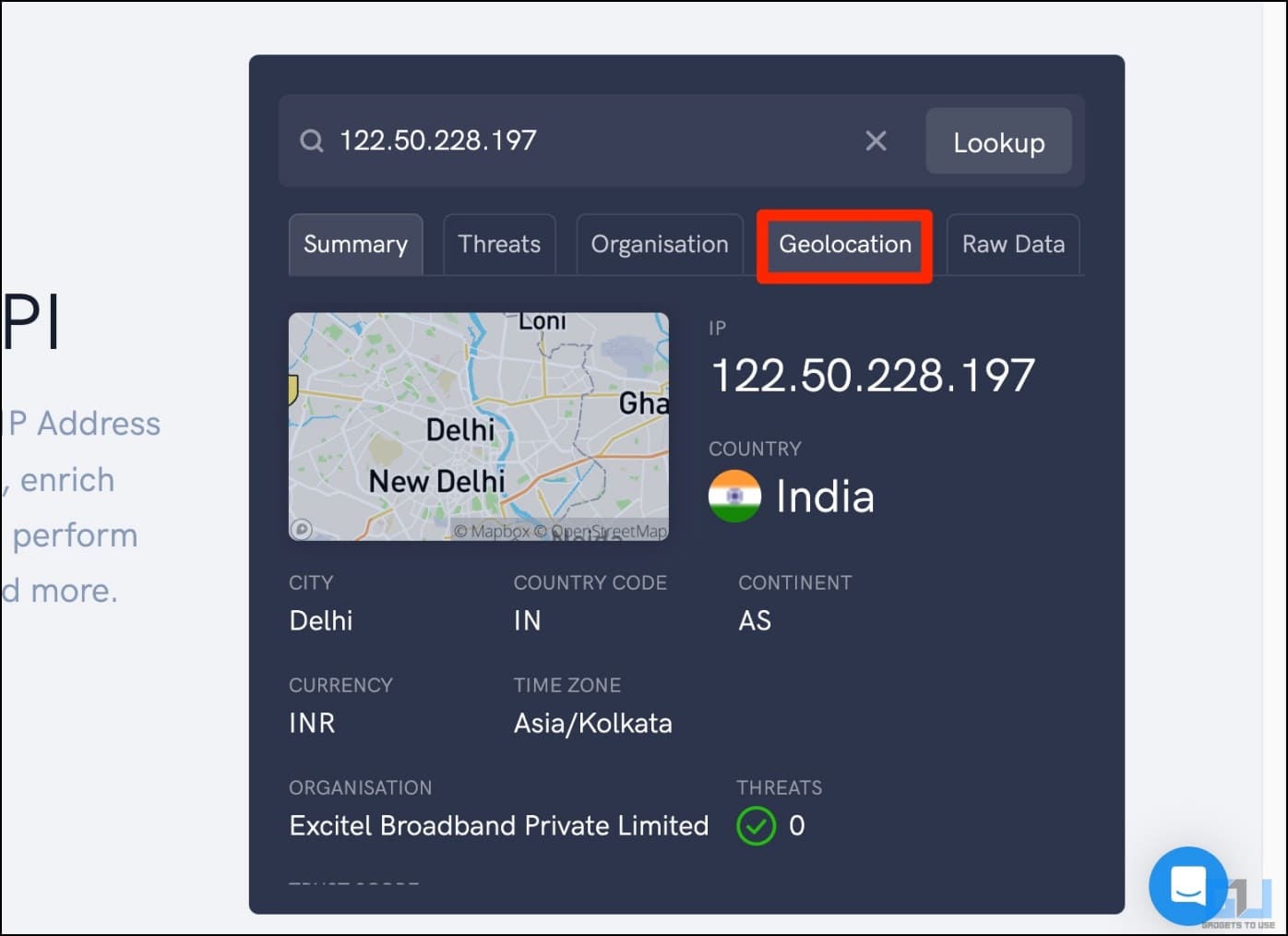
Task: Open the blue chat widget button
Action: [x=1187, y=886]
